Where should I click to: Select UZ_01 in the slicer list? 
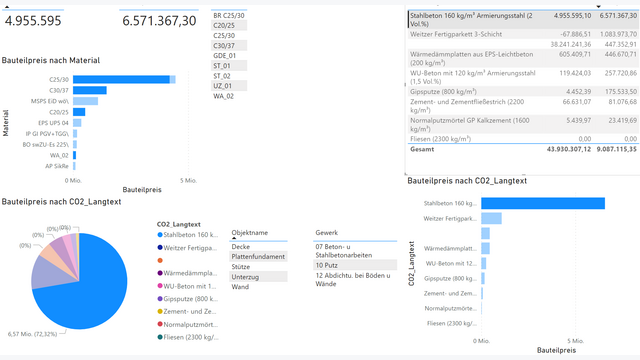(x=229, y=86)
